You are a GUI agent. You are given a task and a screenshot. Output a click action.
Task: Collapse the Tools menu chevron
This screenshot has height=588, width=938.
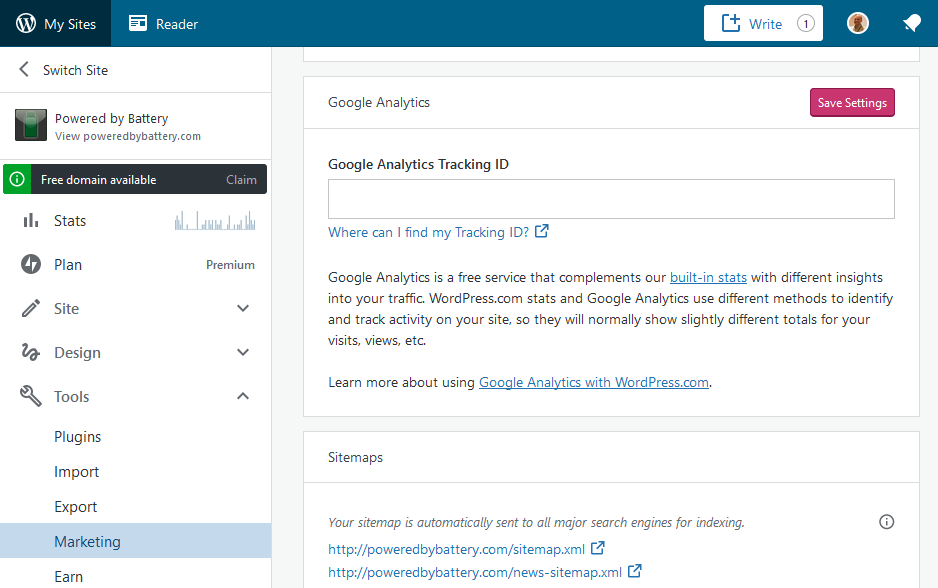[x=243, y=397]
